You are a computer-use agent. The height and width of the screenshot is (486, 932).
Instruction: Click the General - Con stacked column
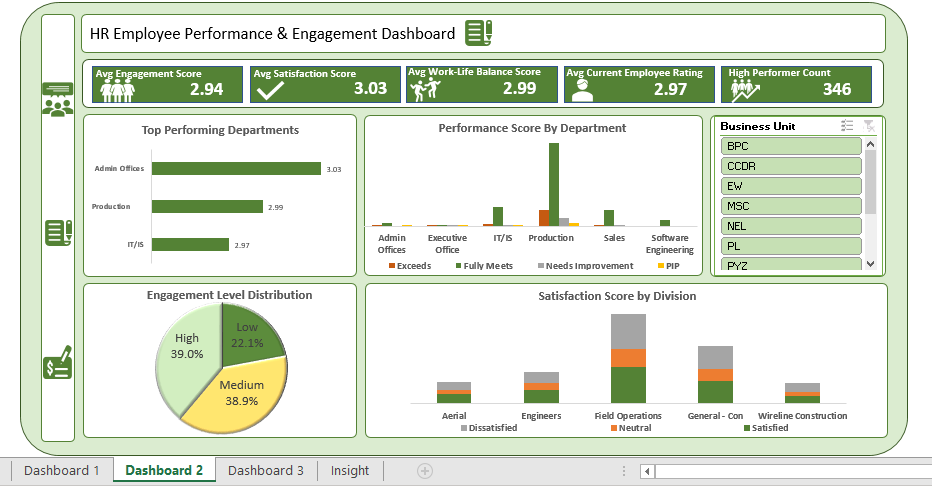point(715,375)
